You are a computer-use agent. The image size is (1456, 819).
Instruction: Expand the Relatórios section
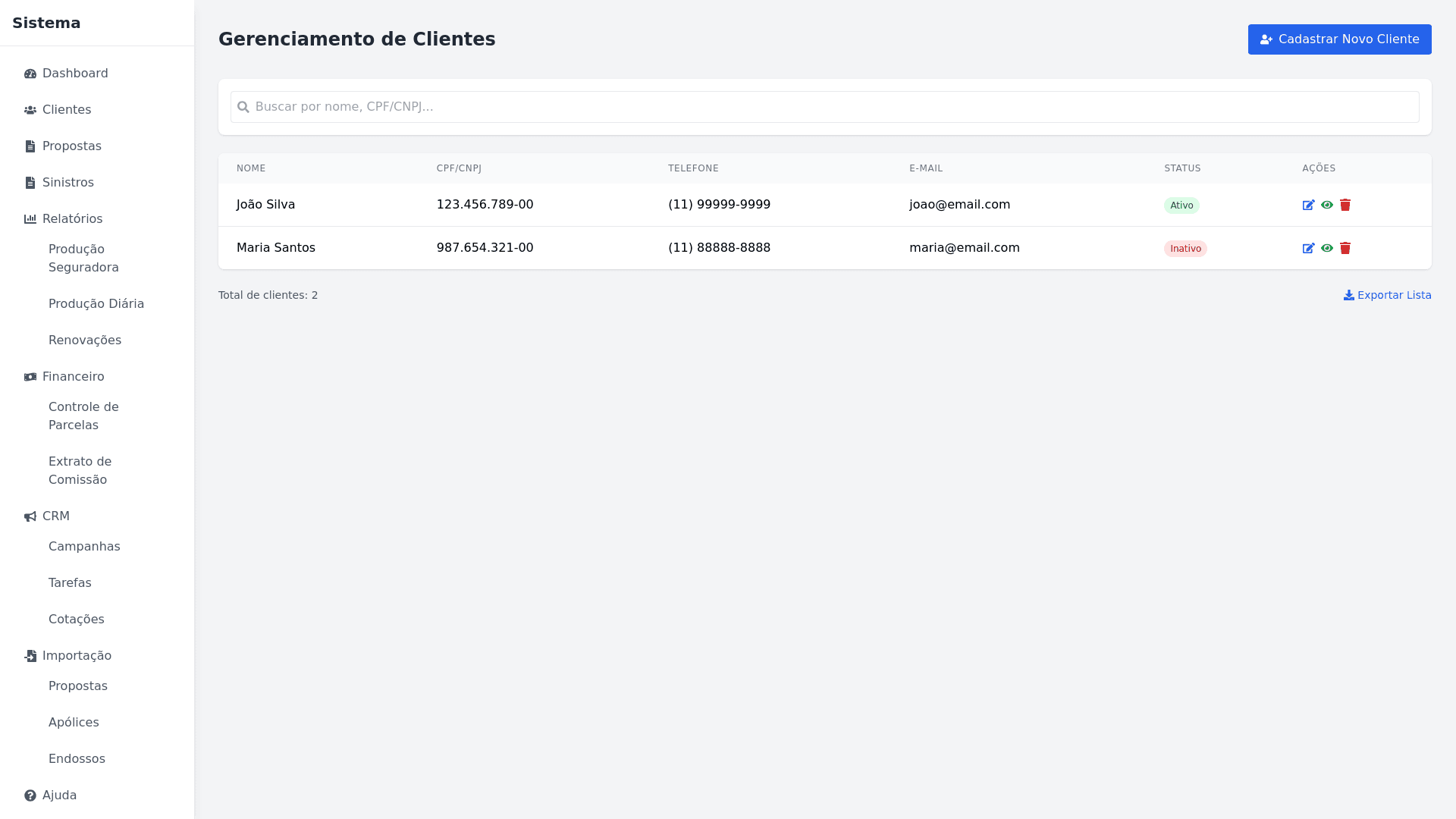72,218
